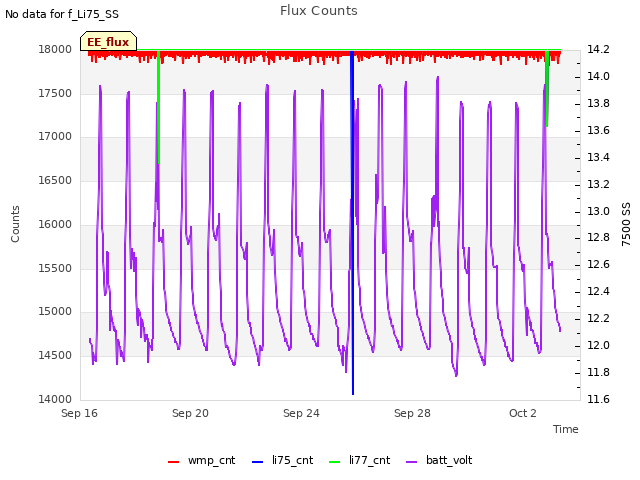
Task: Click the blue li75_cnt legend swatch
Action: [x=257, y=462]
